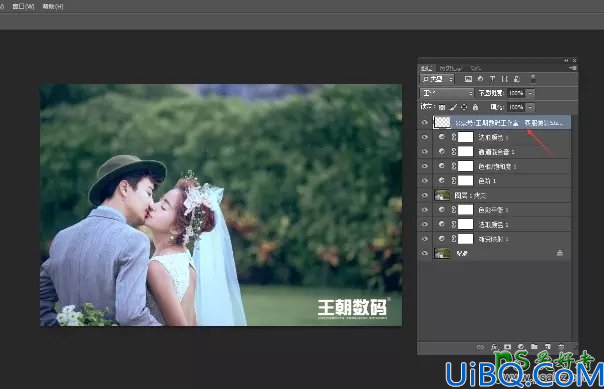Toggle visibility of Gradient Map layer
605x389 pixels.
425,239
